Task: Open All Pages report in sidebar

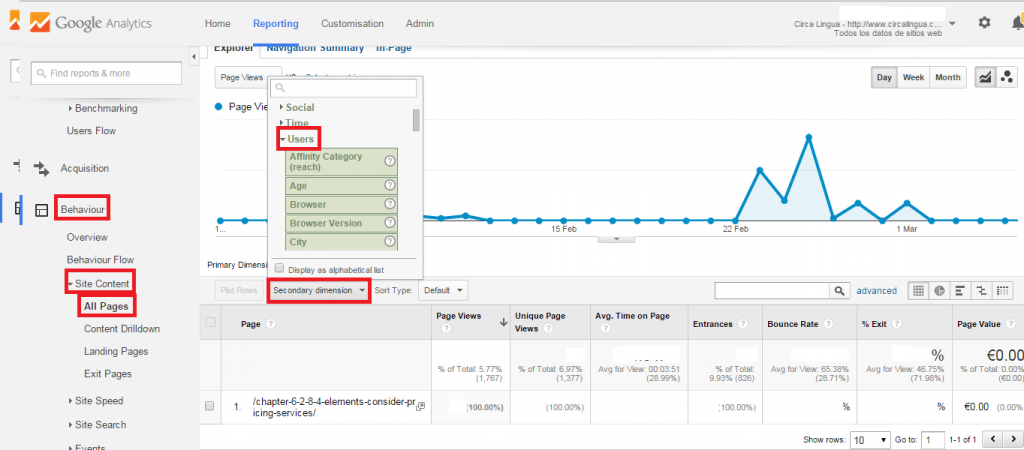Action: coord(106,306)
